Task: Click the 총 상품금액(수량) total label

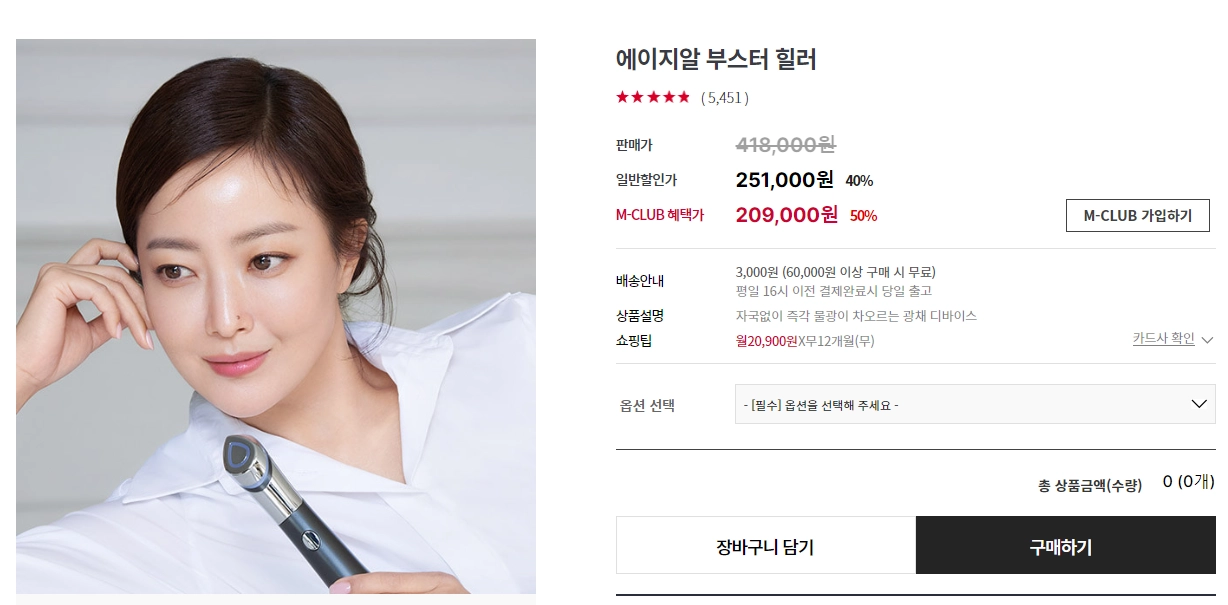Action: pos(1090,486)
